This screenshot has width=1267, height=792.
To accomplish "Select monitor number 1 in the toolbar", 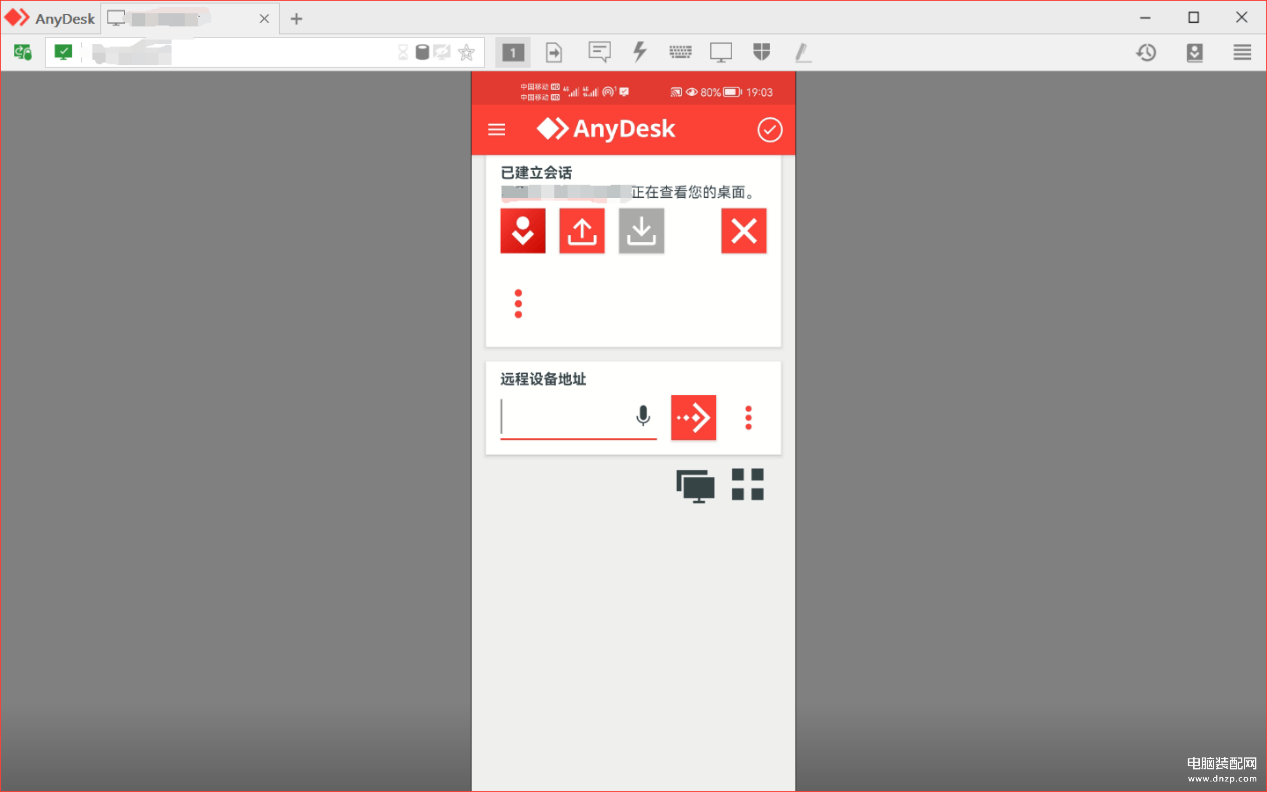I will pos(513,52).
